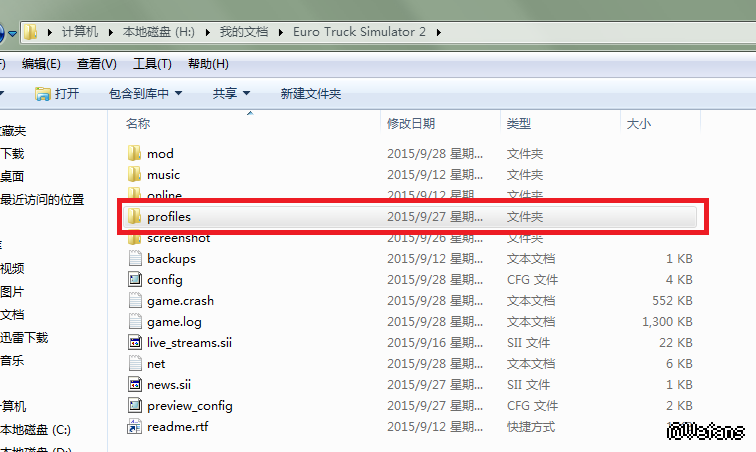Image resolution: width=756 pixels, height=452 pixels.
Task: Open the 编辑(E) menu
Action: [41, 64]
